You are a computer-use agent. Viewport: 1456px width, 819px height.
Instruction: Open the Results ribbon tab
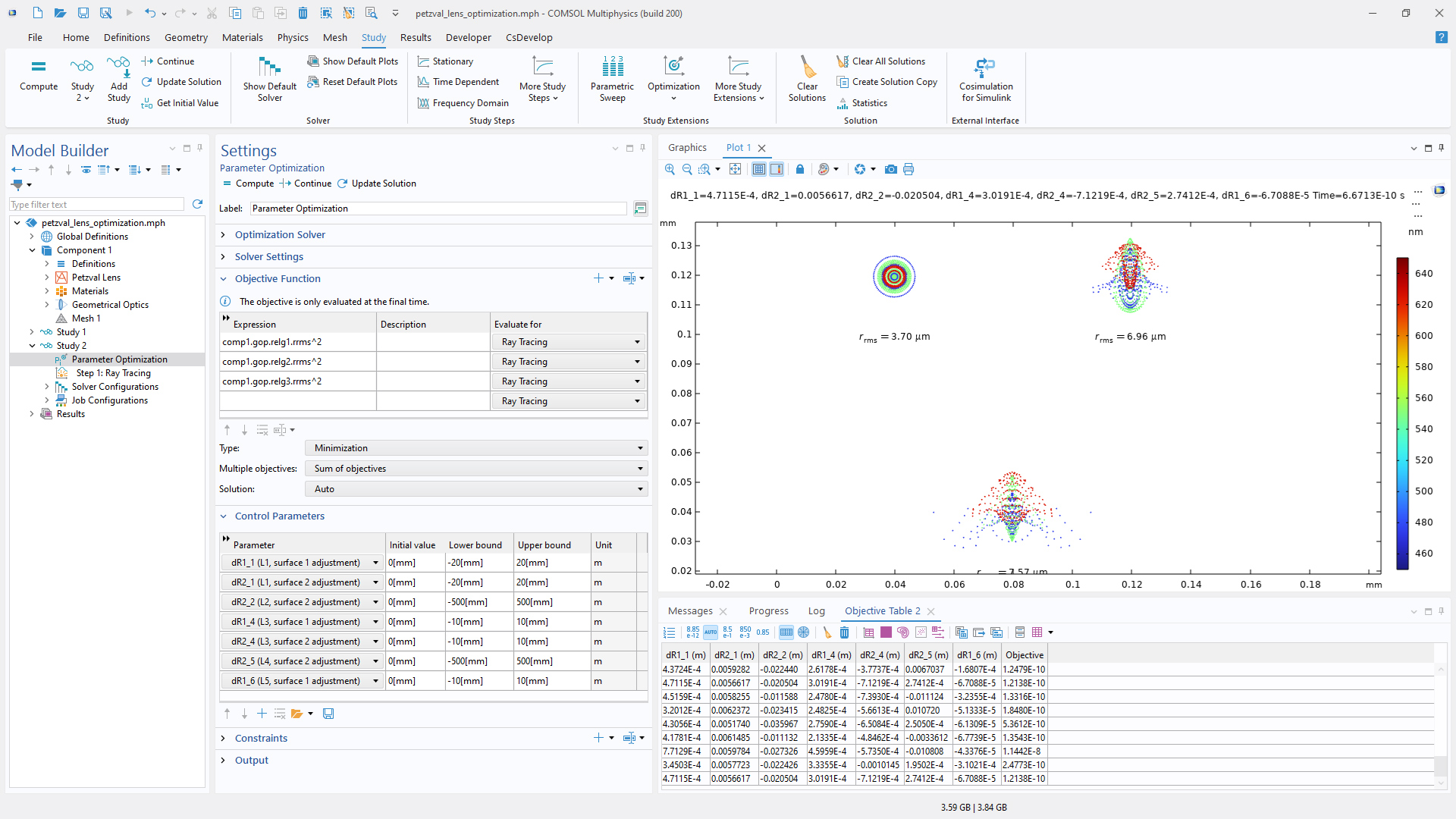(415, 37)
